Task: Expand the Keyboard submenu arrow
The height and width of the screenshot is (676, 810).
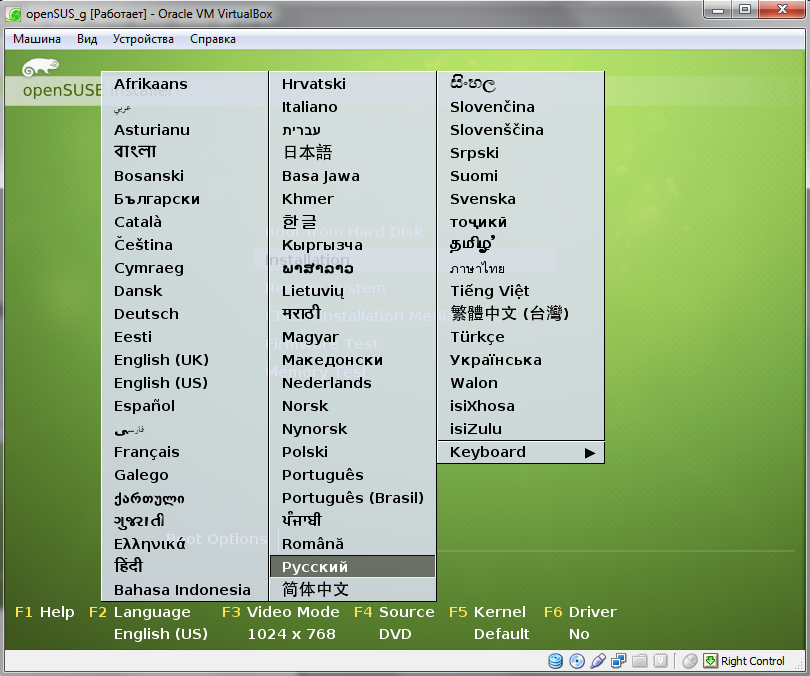Action: click(589, 453)
